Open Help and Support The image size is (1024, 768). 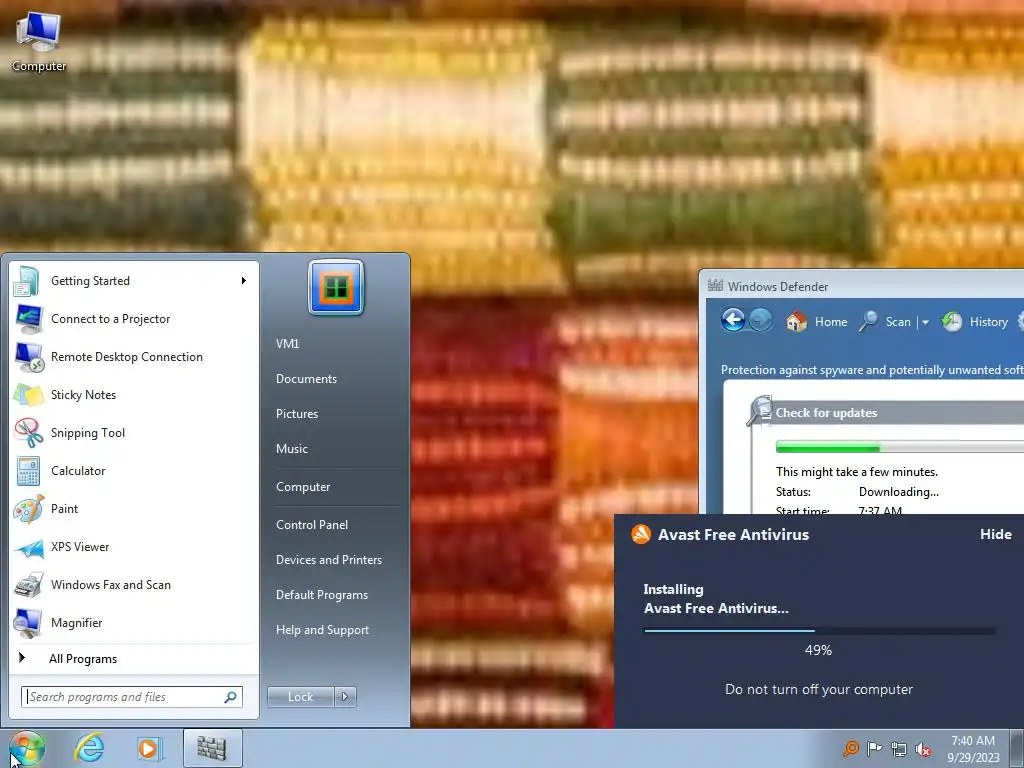point(322,630)
